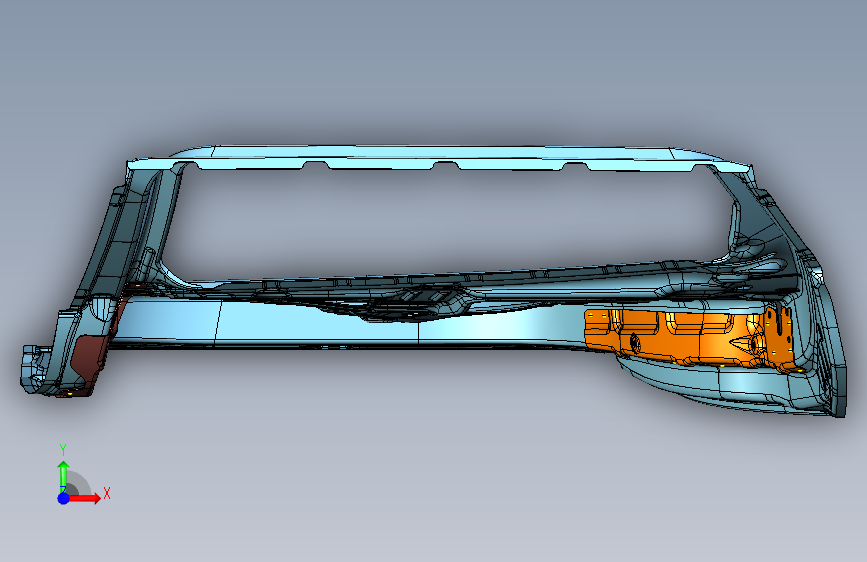Click the red X axis arrow of the triad
867x562 pixels.
coord(85,498)
